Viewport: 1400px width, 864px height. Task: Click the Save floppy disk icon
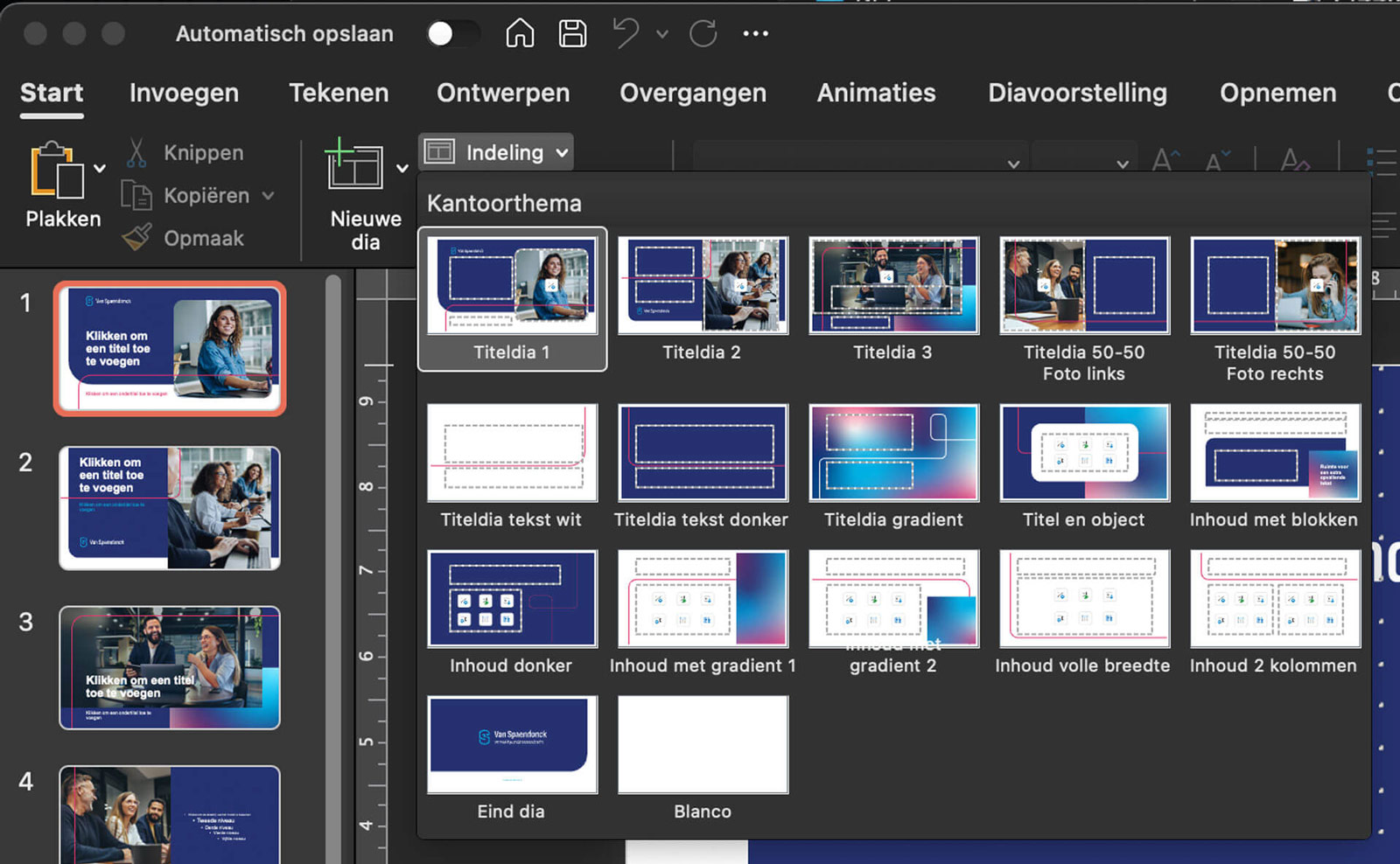coord(572,34)
